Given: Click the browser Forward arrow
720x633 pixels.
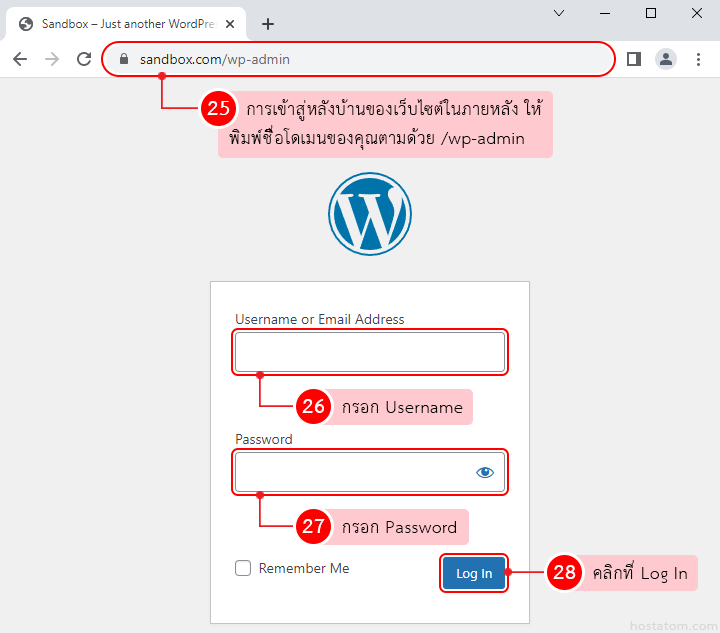Looking at the screenshot, I should (x=52, y=59).
